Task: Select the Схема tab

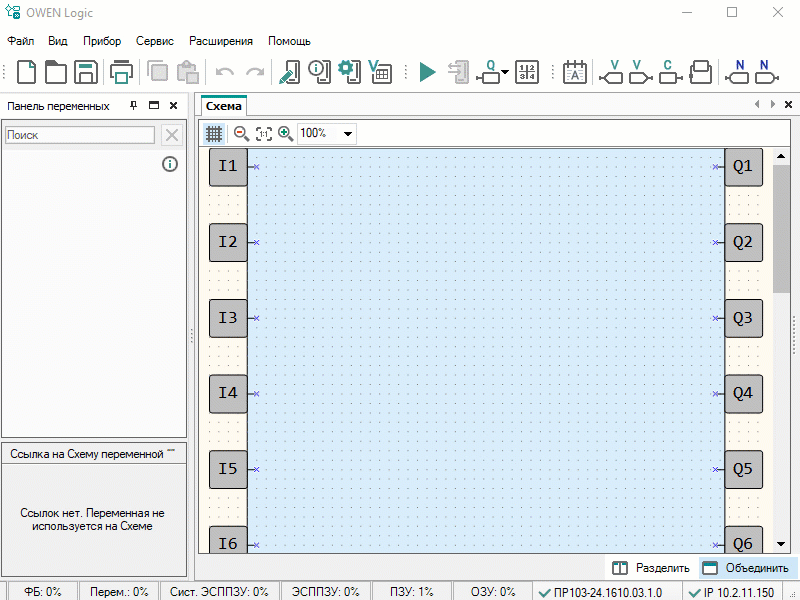Action: [x=224, y=106]
